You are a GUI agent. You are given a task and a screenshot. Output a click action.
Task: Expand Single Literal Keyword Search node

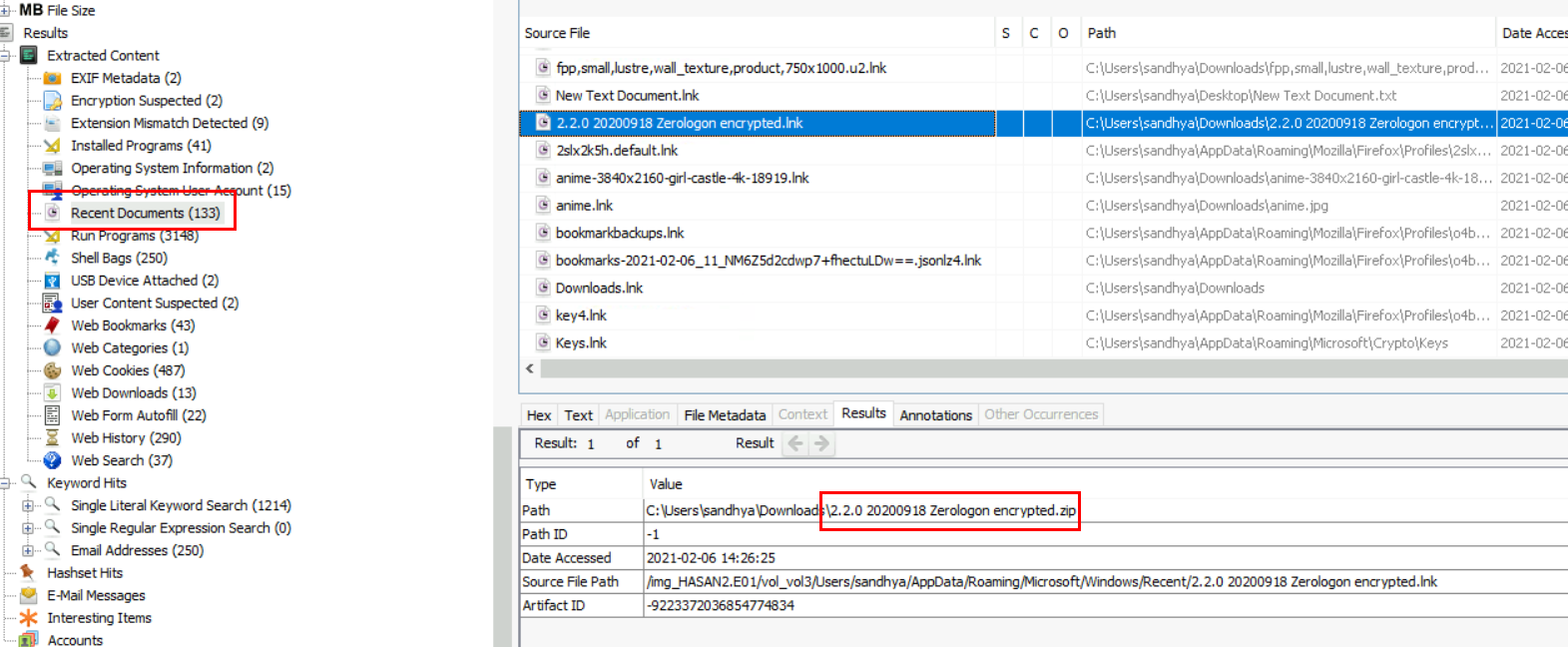(x=28, y=505)
